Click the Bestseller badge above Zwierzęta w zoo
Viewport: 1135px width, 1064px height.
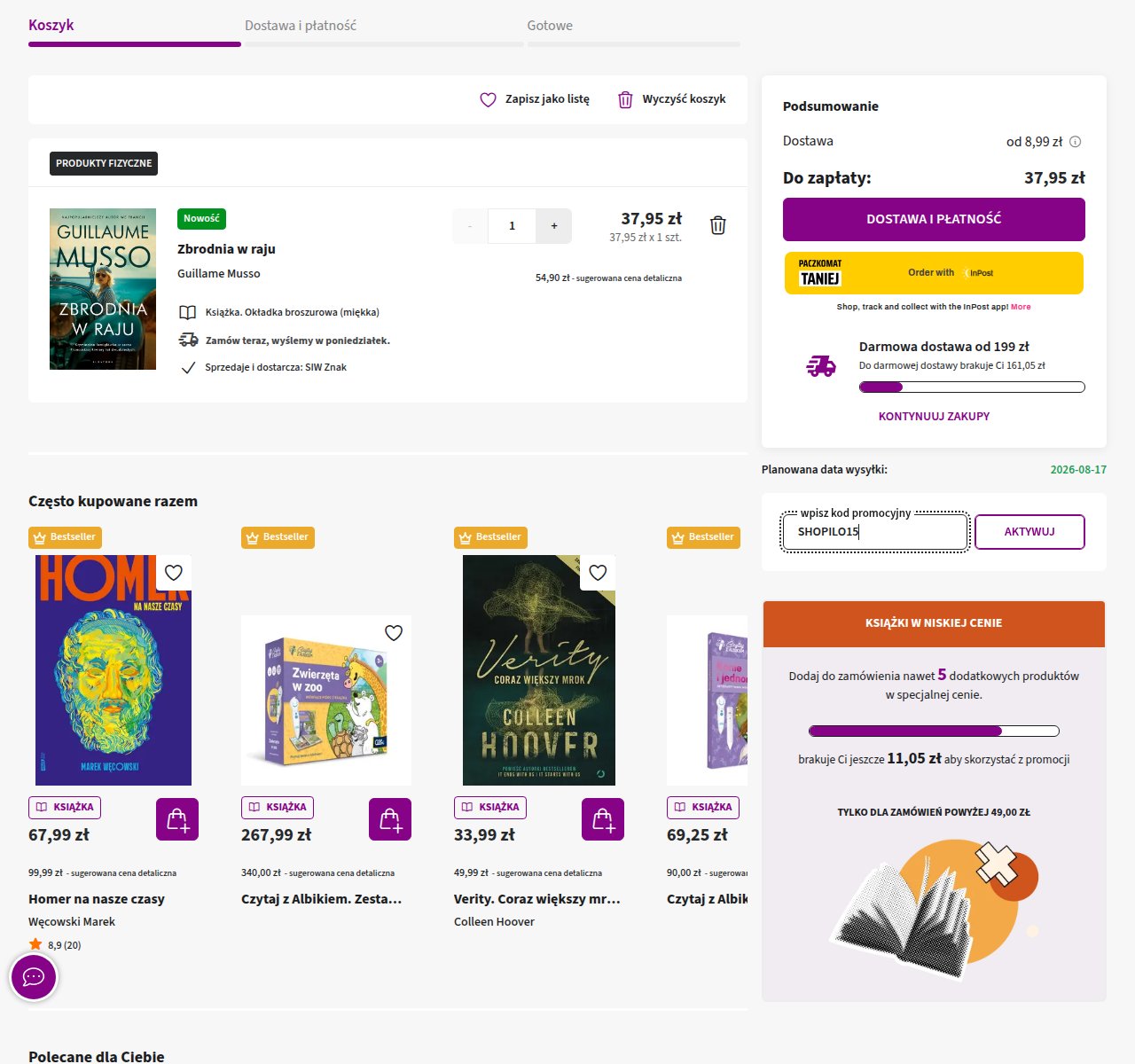pyautogui.click(x=278, y=537)
